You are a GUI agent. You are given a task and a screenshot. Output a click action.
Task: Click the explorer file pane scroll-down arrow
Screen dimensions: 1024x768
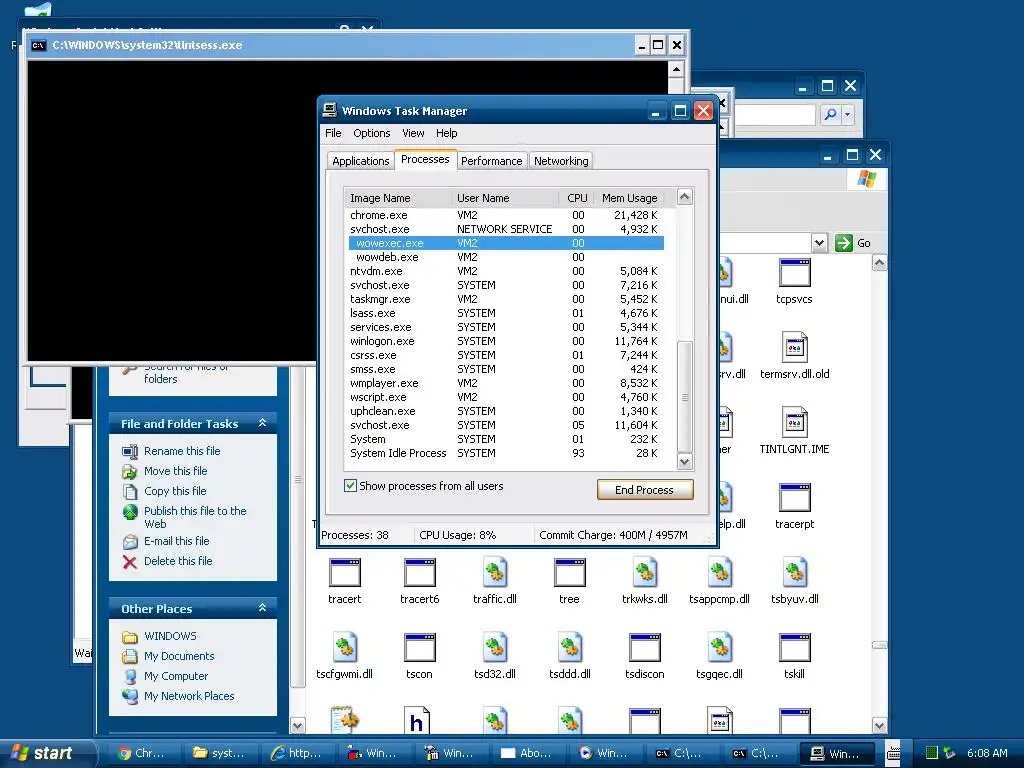point(879,726)
